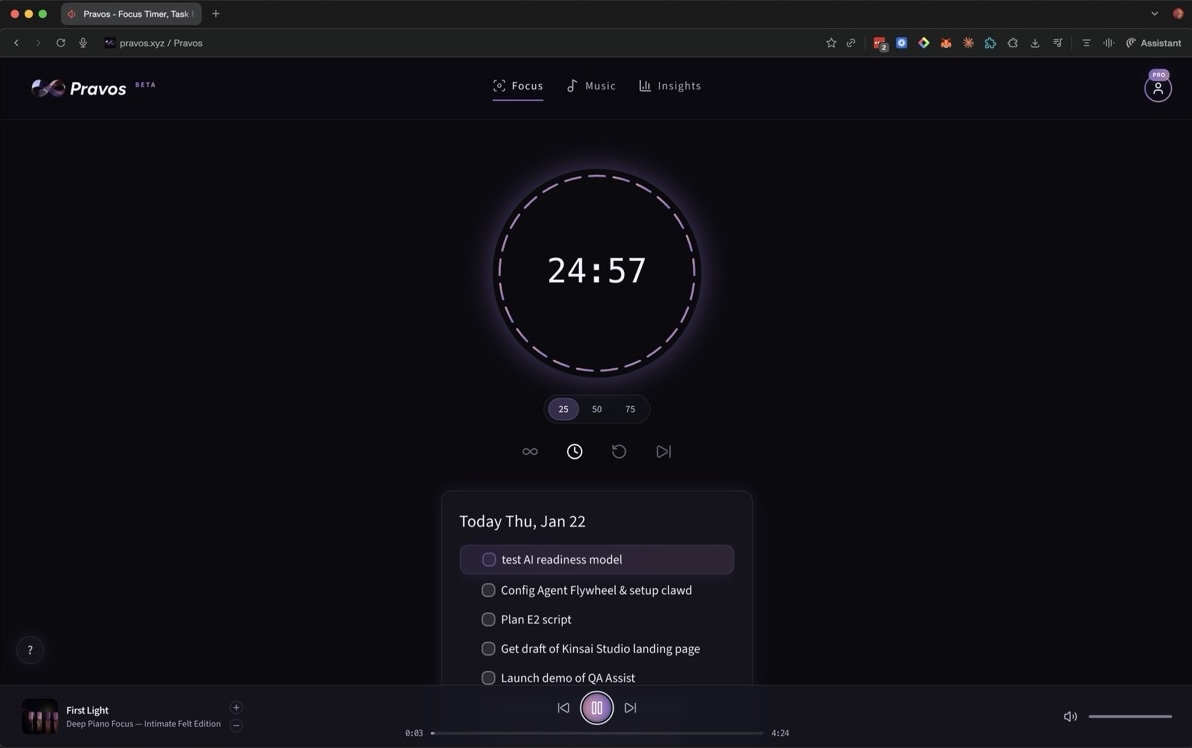The height and width of the screenshot is (748, 1192).
Task: Tick the Config Agent Flywheel task checkbox
Action: [x=488, y=590]
